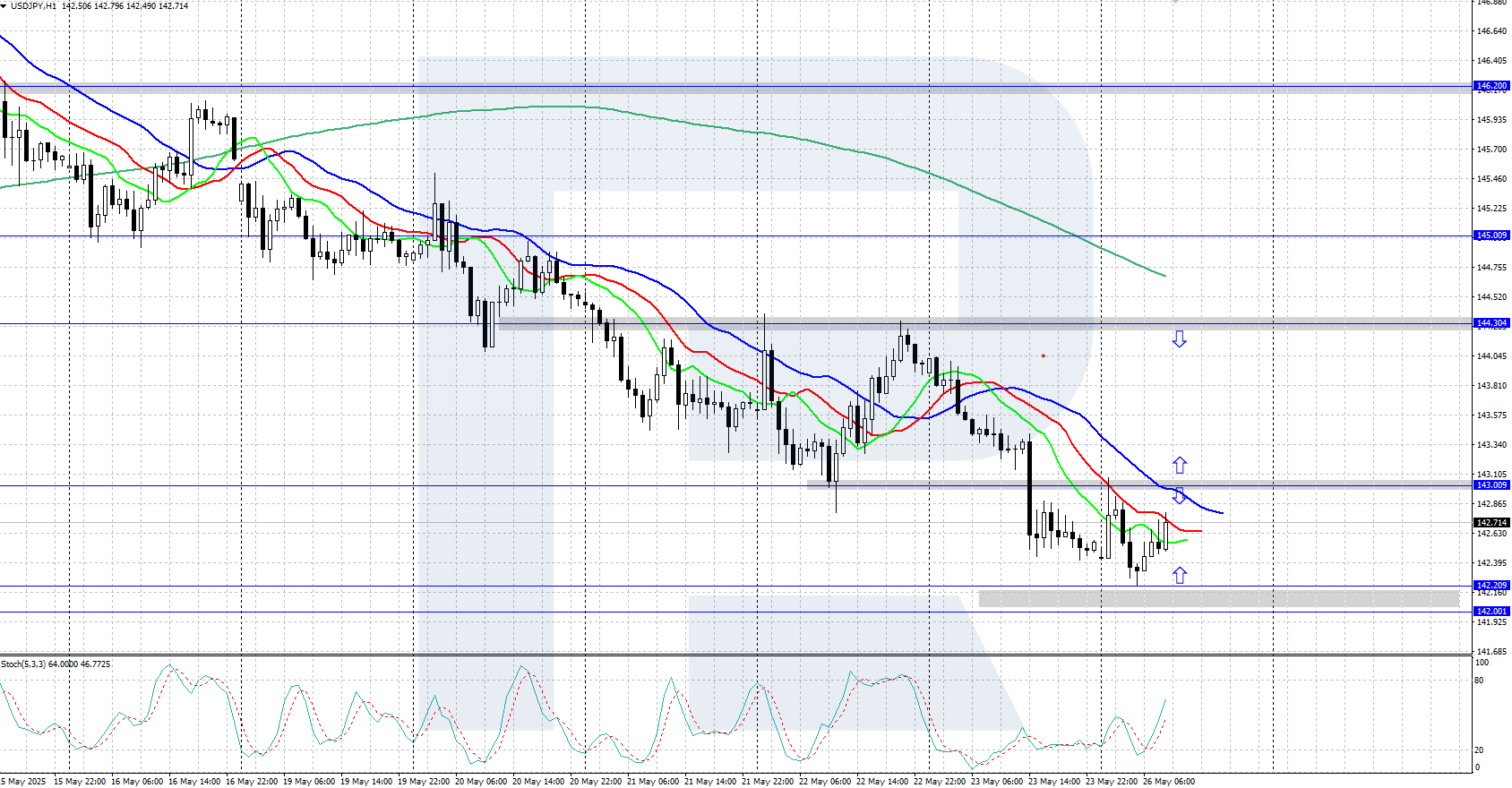
Task: Click the 16 May 14:00 time axis label
Action: pyautogui.click(x=194, y=782)
